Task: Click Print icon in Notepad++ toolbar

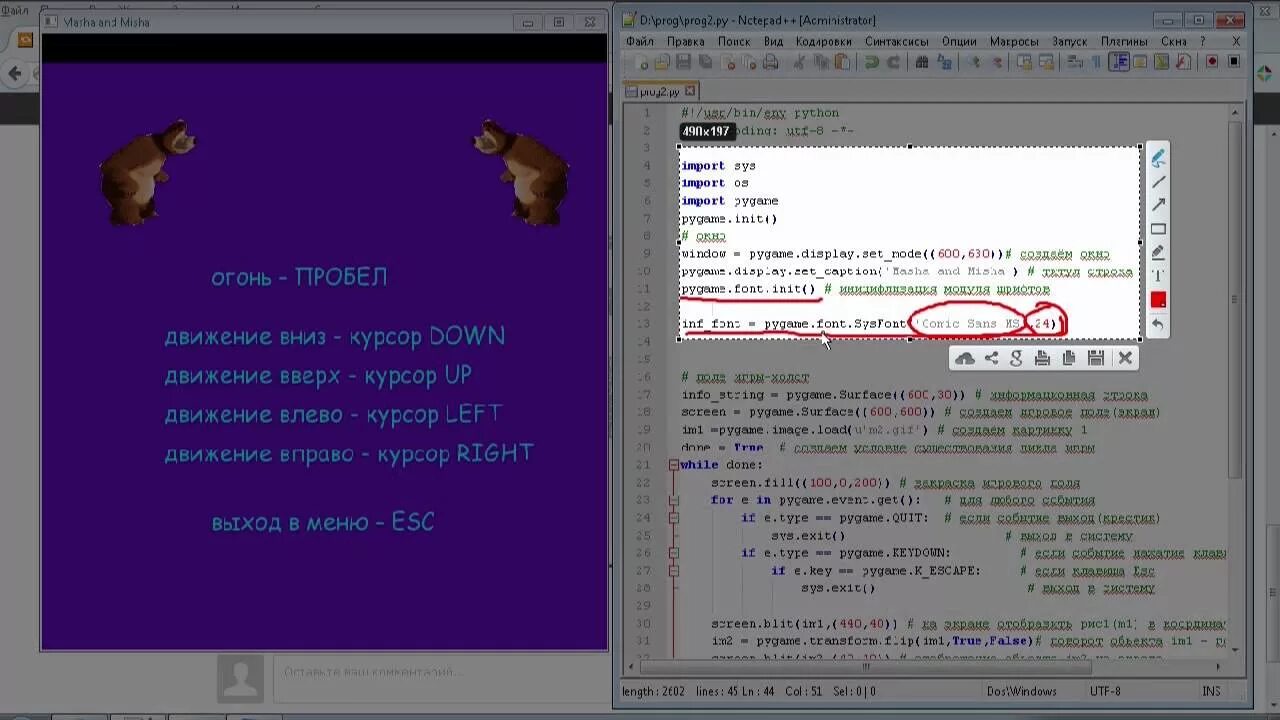Action: point(770,62)
